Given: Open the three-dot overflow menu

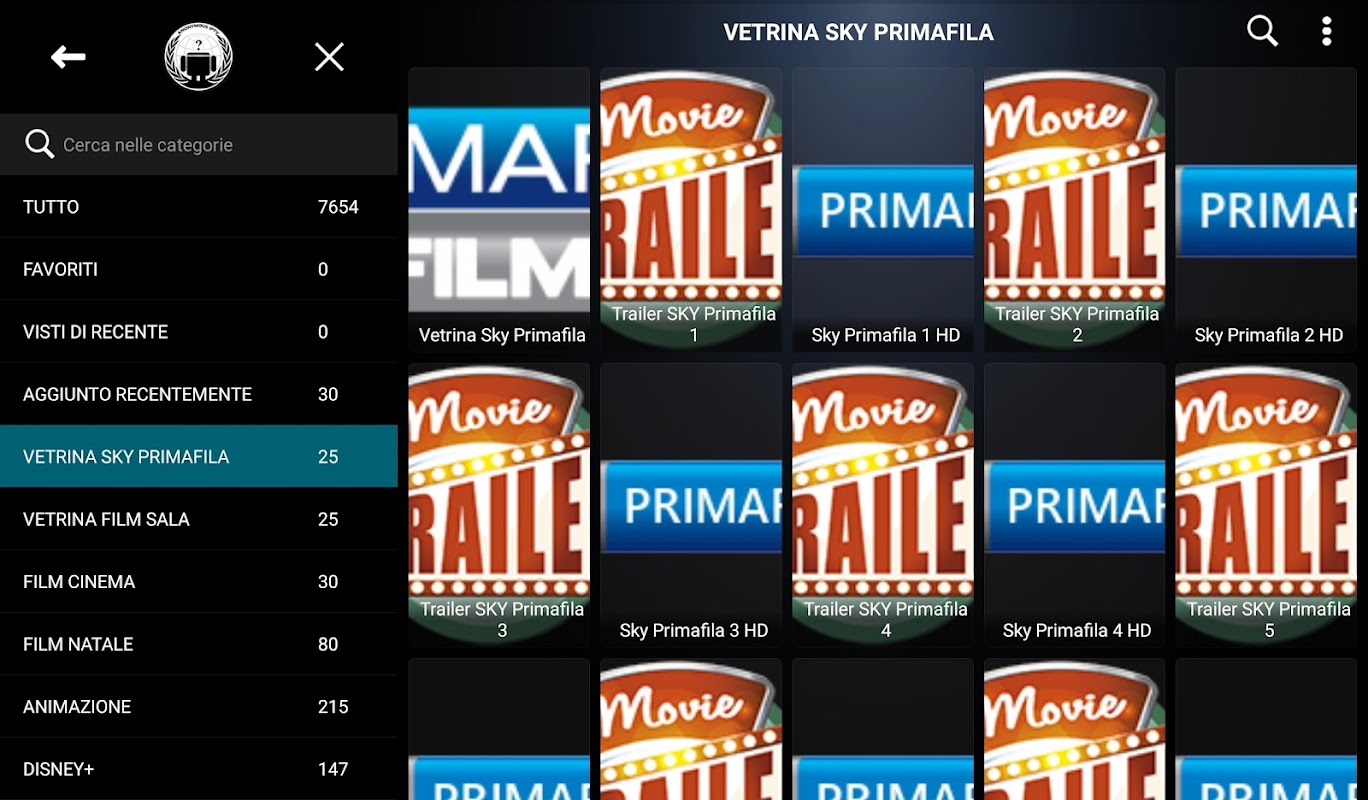Looking at the screenshot, I should pyautogui.click(x=1326, y=31).
